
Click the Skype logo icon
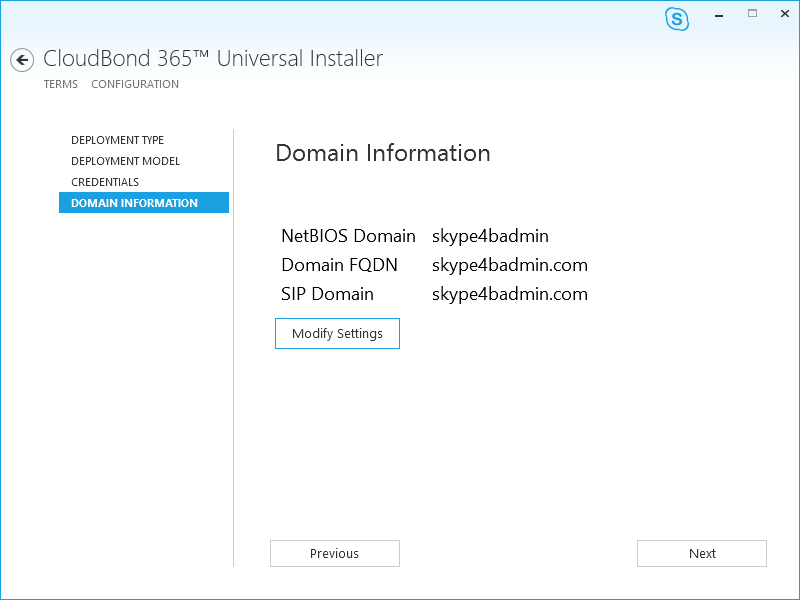pos(677,19)
